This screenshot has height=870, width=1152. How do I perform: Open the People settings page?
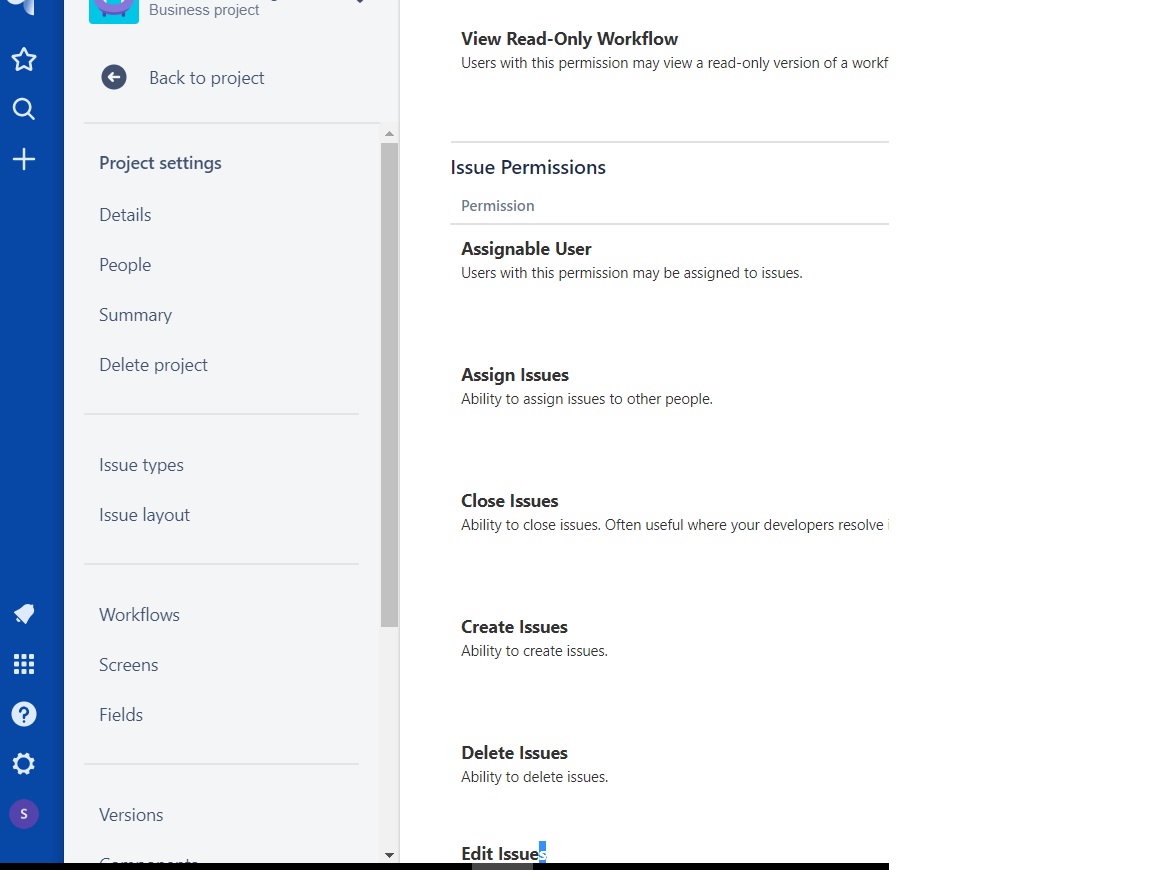[125, 265]
